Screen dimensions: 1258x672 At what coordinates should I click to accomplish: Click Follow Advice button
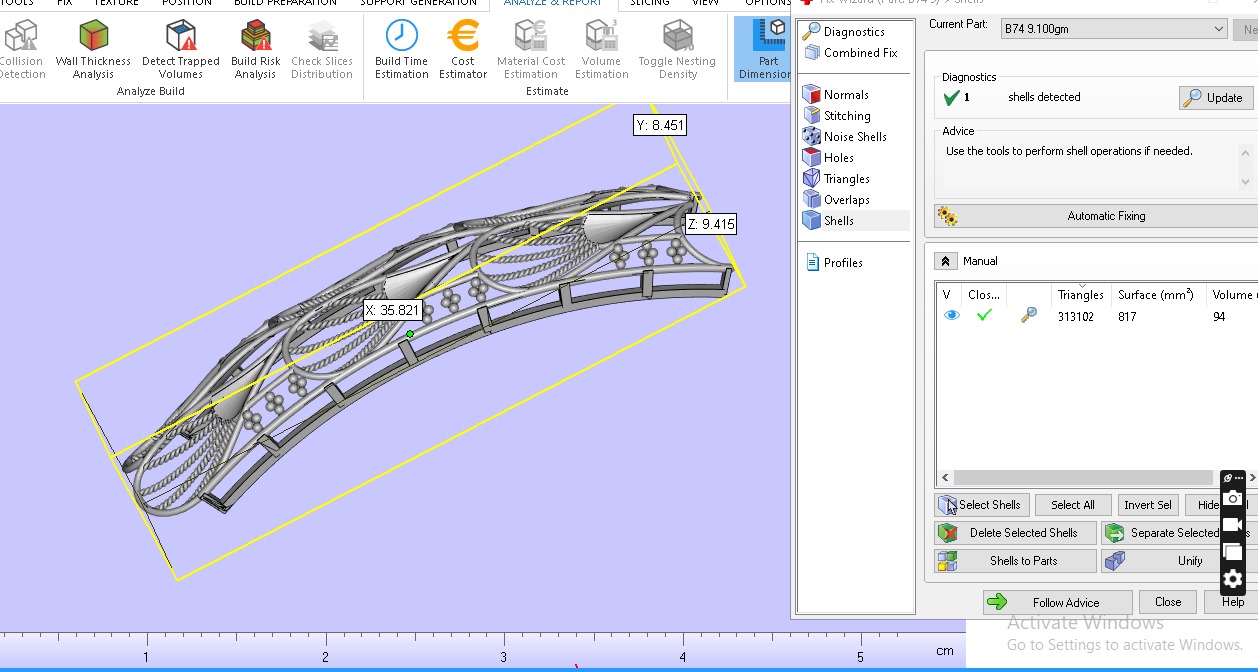point(1058,602)
